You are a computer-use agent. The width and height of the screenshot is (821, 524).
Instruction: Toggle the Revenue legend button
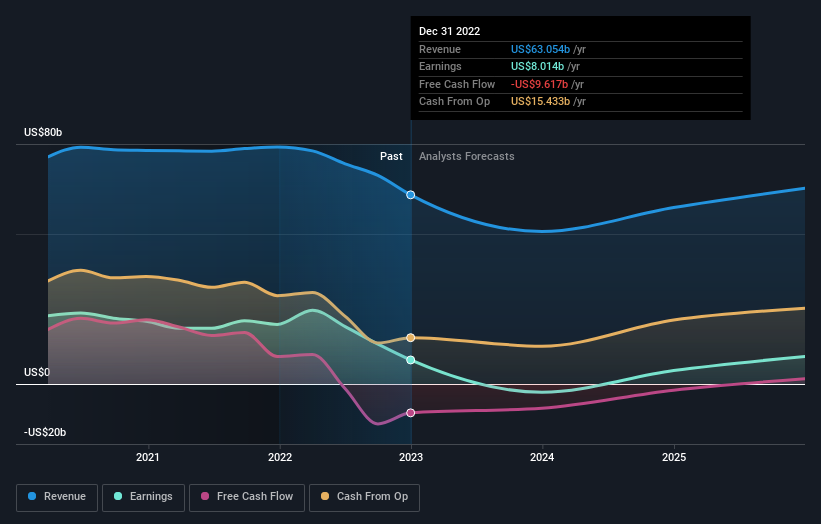[x=57, y=497]
